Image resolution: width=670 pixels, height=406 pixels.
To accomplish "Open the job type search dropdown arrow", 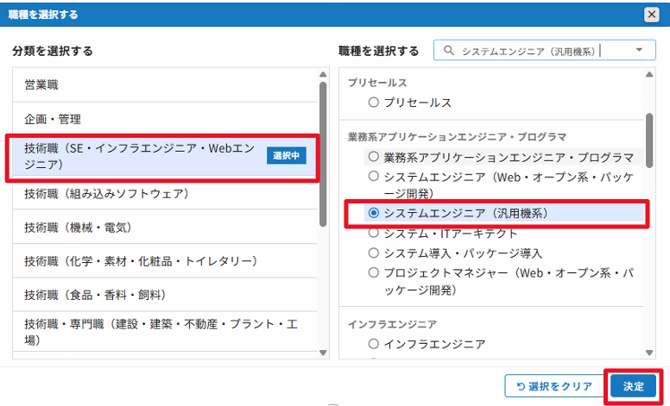I will (x=639, y=50).
